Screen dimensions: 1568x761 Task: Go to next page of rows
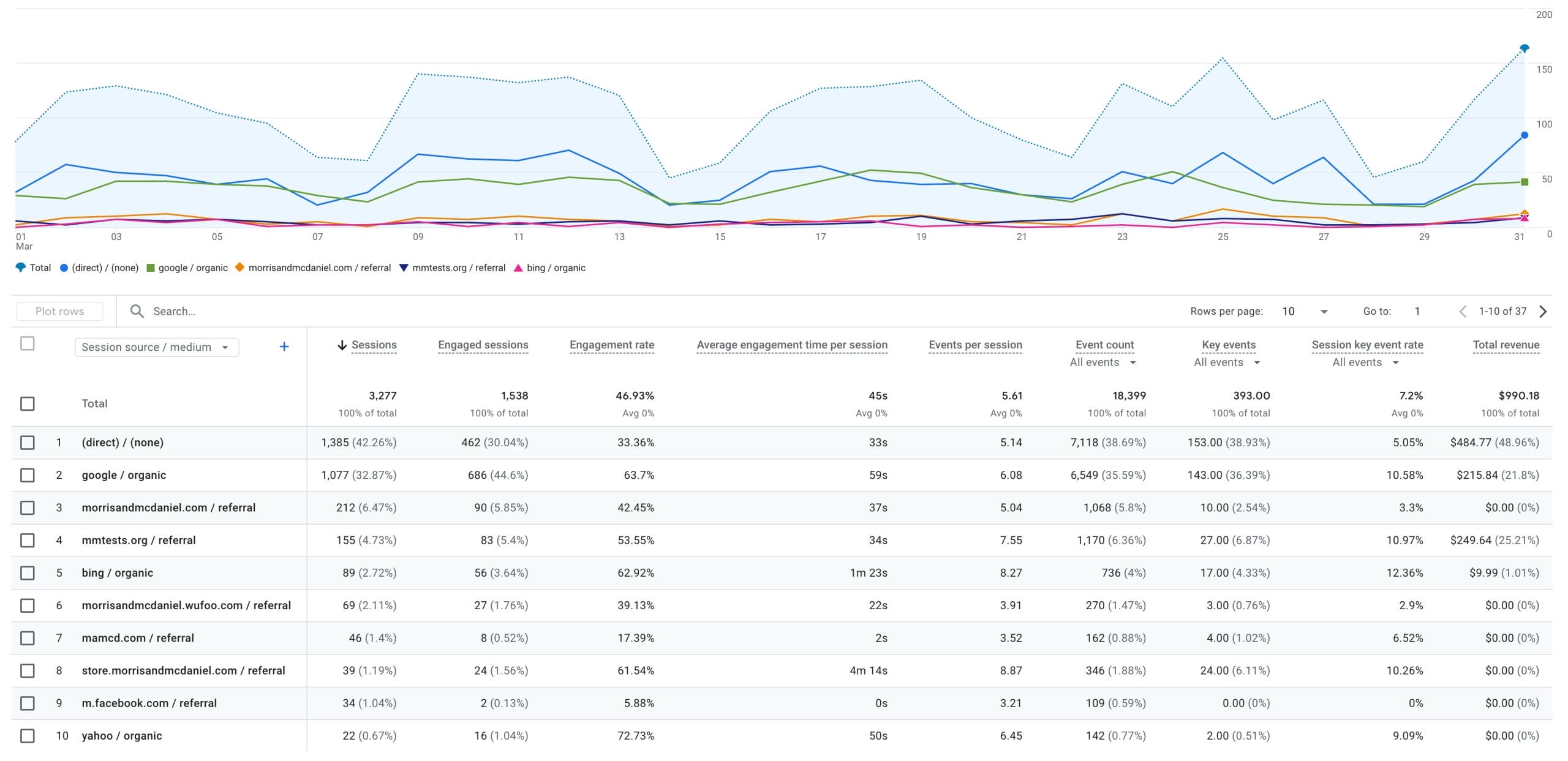tap(1543, 311)
